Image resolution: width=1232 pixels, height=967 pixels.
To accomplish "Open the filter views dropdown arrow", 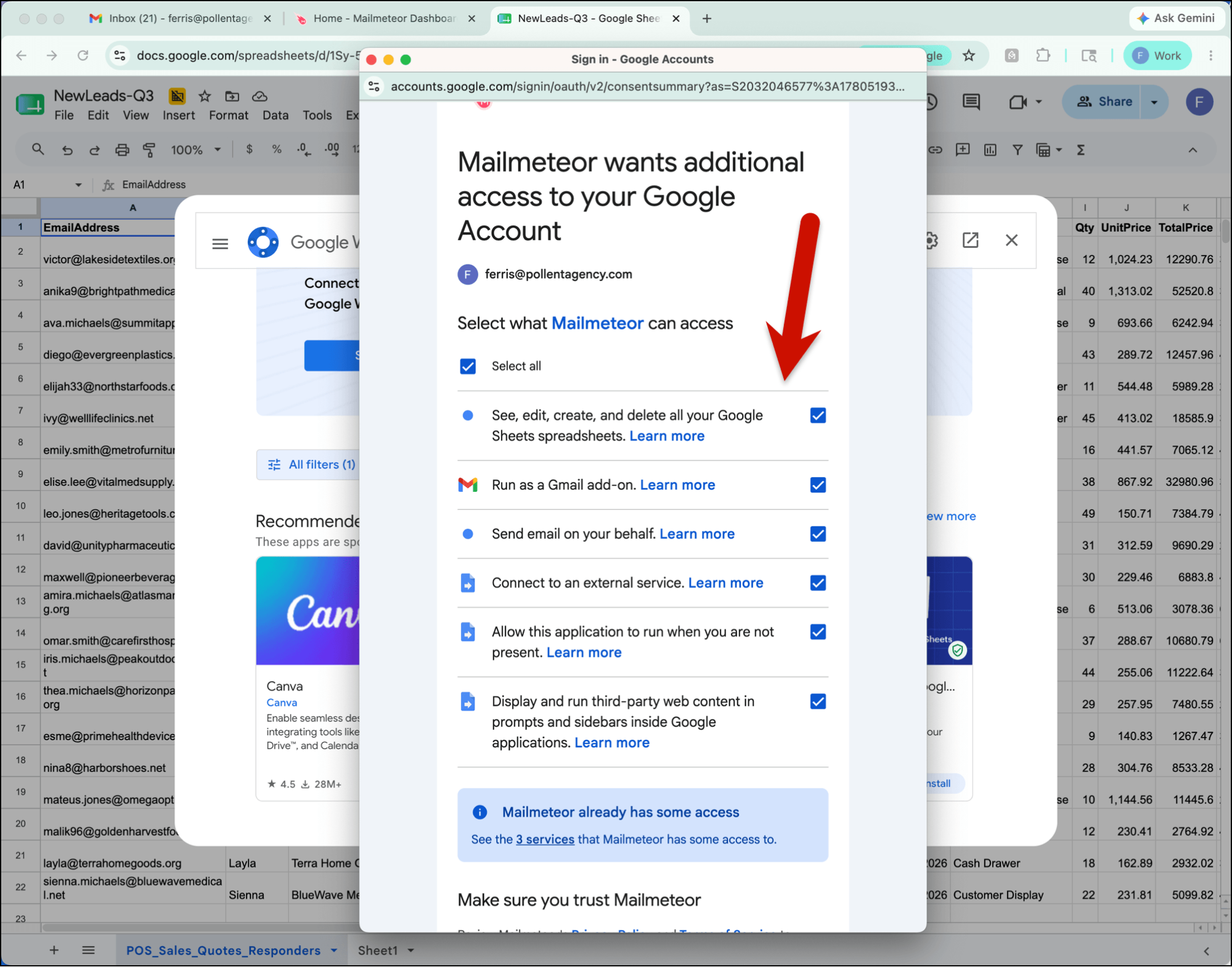I will [1059, 150].
